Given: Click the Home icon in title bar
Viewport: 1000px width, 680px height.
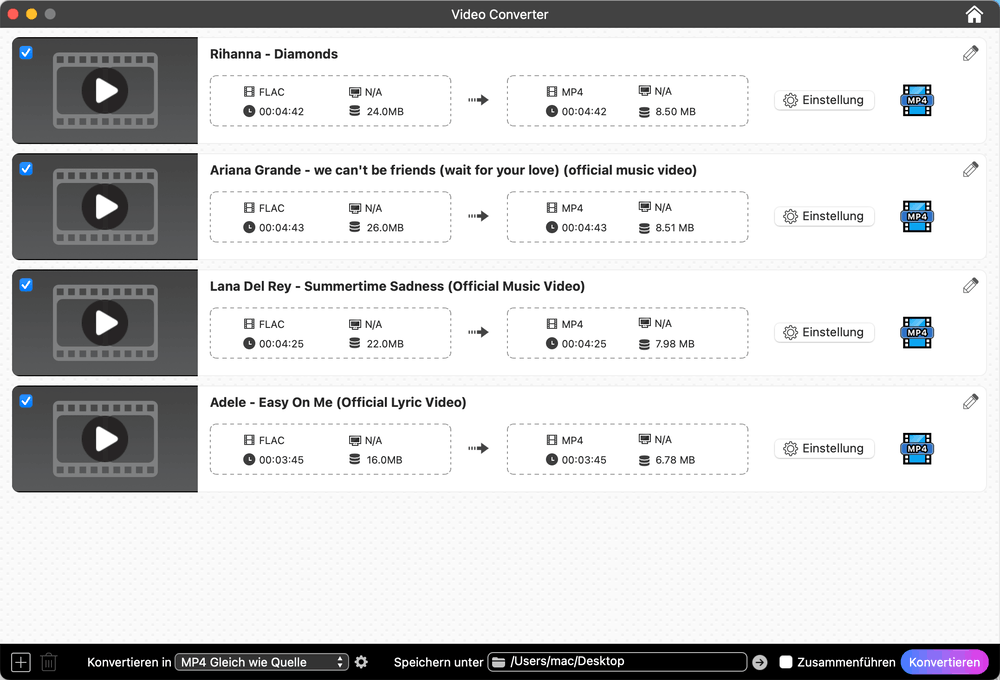Looking at the screenshot, I should tap(974, 14).
